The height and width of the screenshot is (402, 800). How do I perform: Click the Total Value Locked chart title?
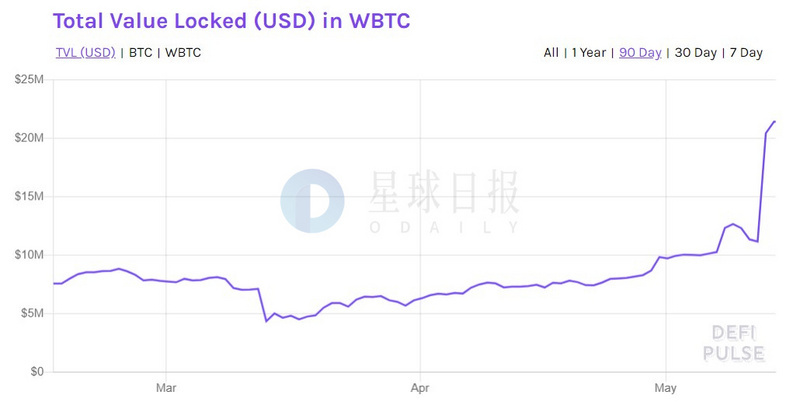pyautogui.click(x=231, y=20)
